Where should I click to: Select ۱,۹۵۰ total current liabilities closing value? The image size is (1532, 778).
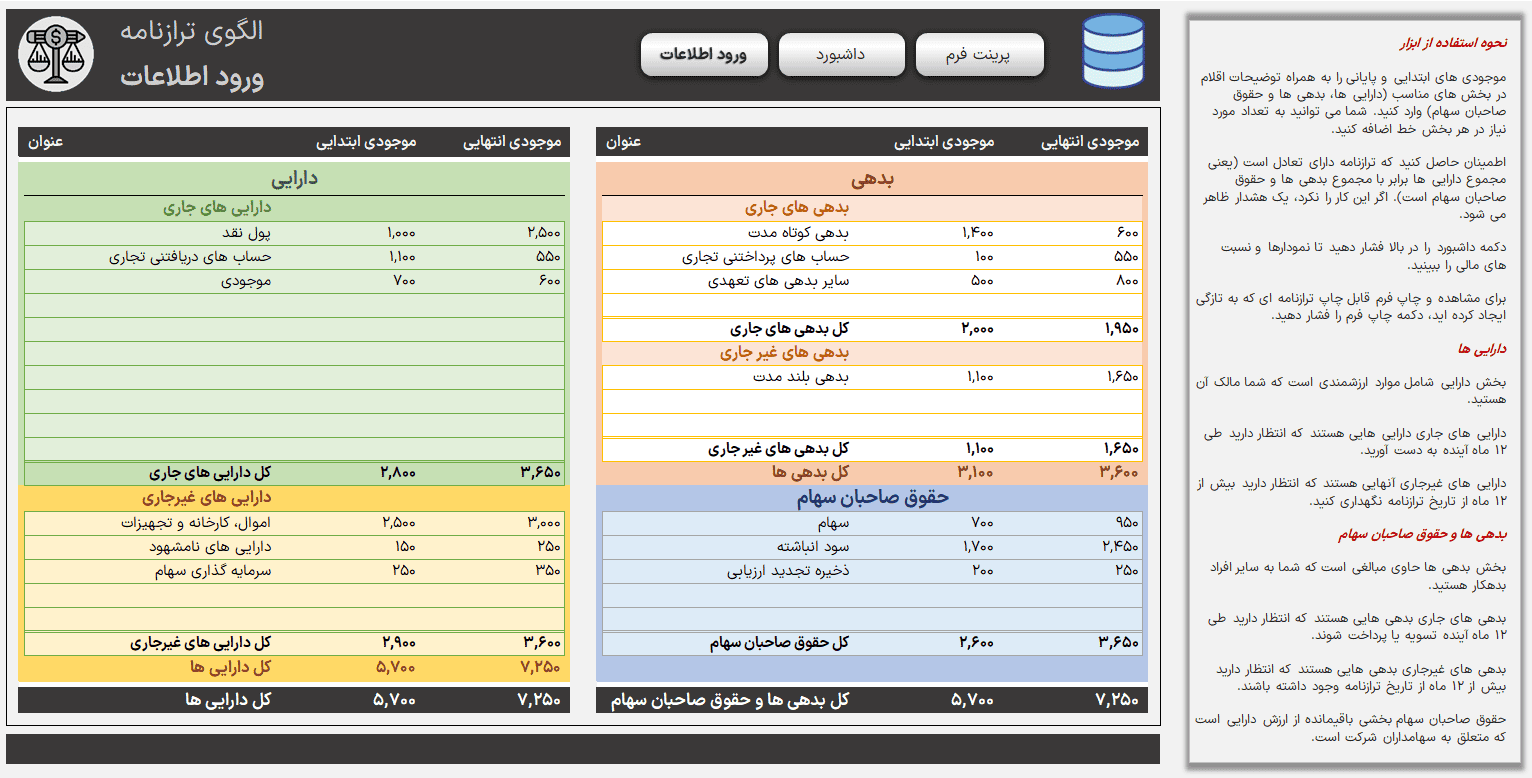click(x=1122, y=328)
